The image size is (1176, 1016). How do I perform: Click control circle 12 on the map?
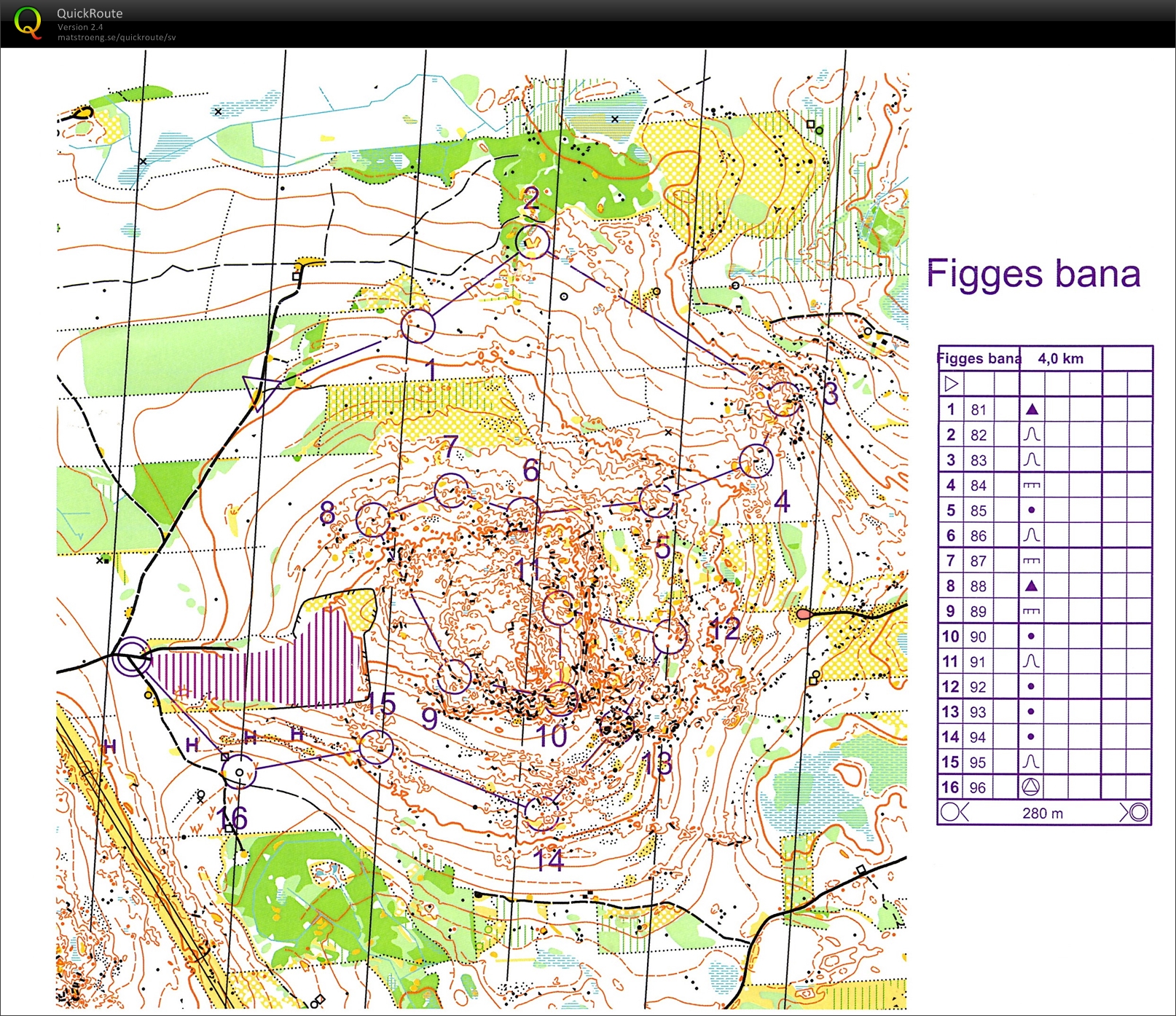click(x=670, y=637)
